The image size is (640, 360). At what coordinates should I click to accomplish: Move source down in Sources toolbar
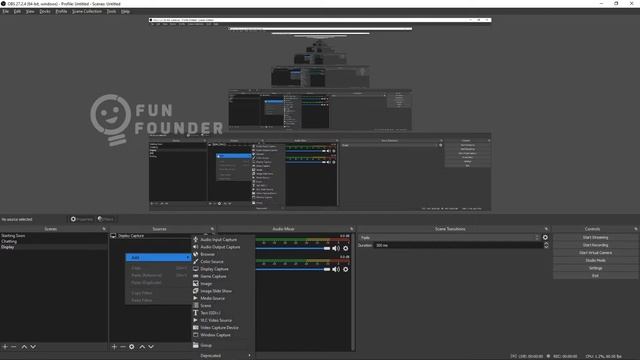point(151,347)
